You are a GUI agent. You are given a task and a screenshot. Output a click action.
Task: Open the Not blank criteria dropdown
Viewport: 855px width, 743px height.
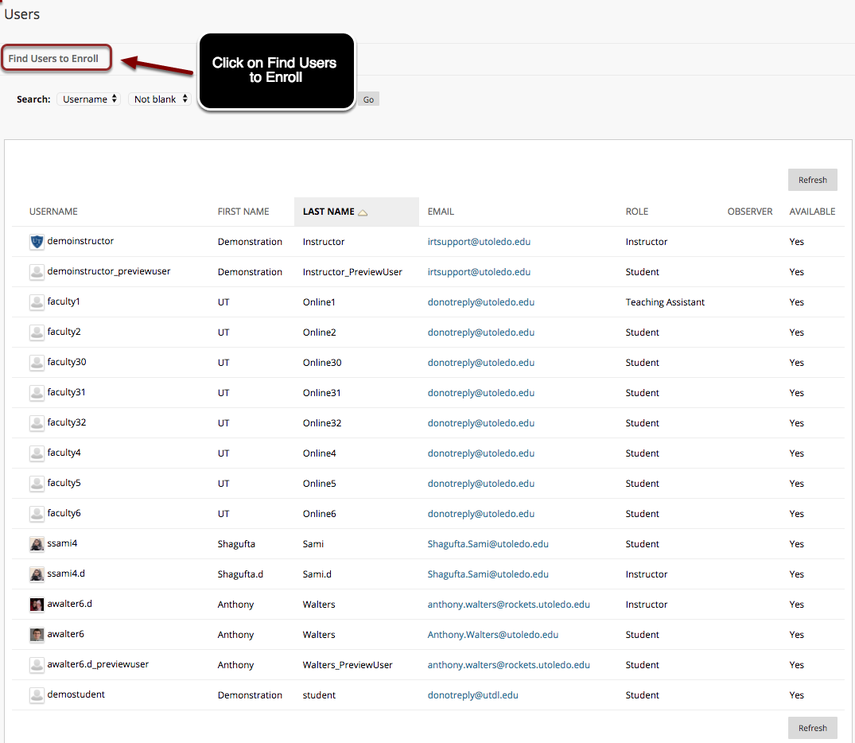point(158,99)
